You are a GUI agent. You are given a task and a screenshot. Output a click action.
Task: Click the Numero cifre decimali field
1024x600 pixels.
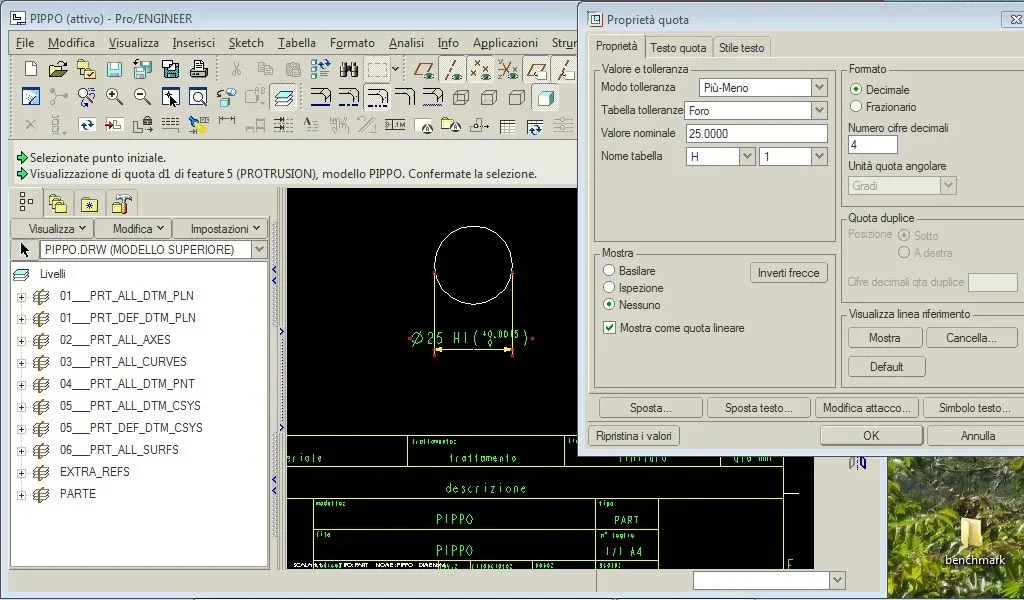(x=872, y=144)
